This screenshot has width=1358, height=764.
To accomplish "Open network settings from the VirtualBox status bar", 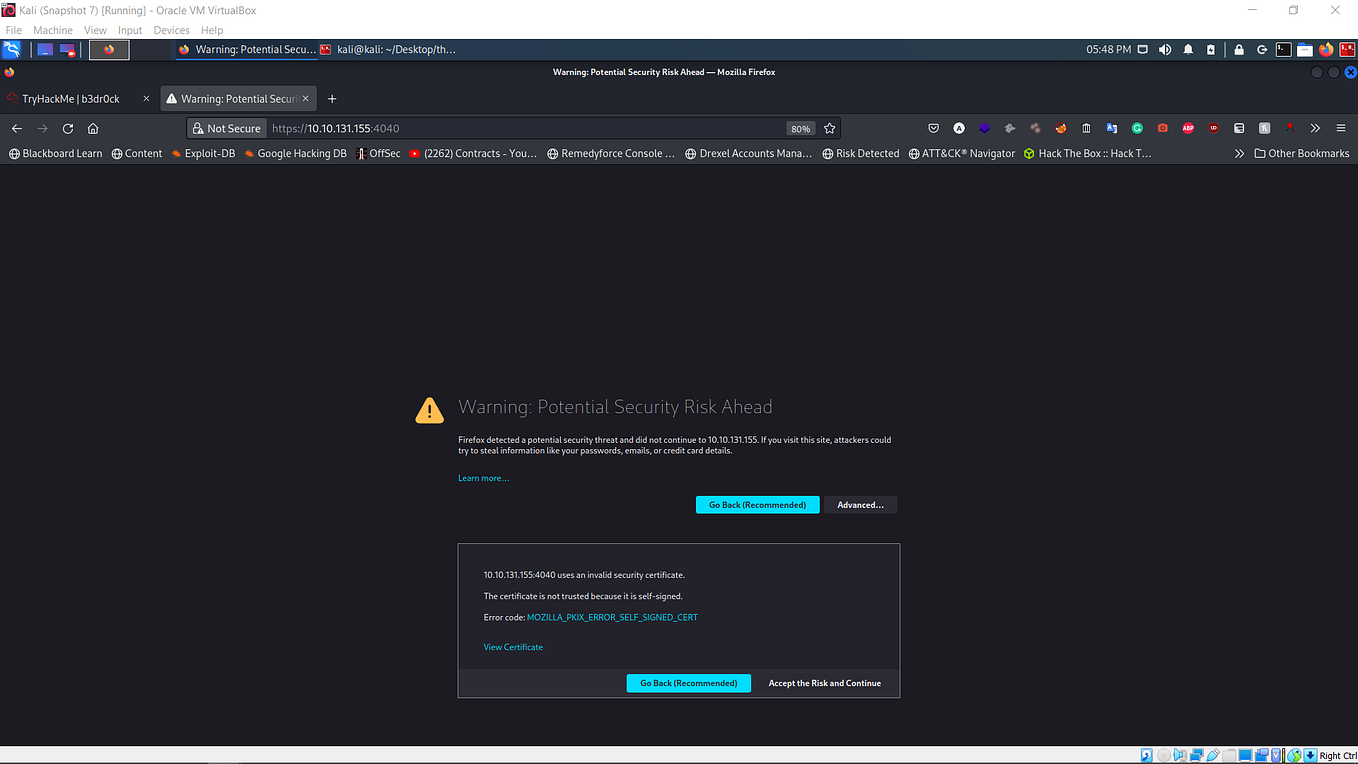I will click(1196, 755).
